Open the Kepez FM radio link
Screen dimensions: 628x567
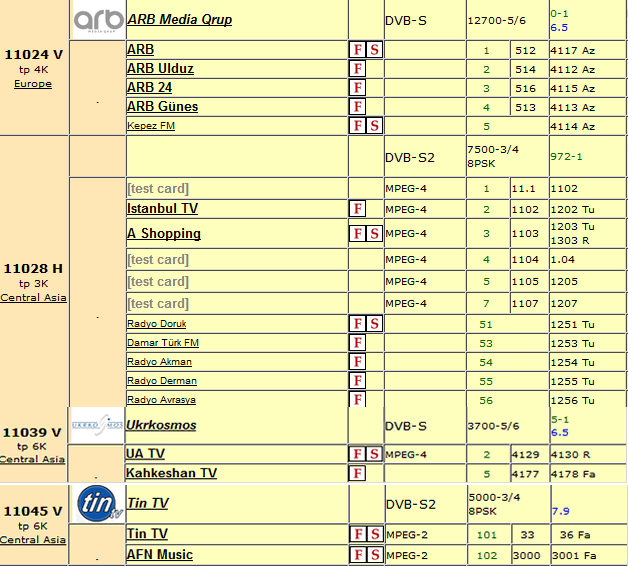[151, 126]
